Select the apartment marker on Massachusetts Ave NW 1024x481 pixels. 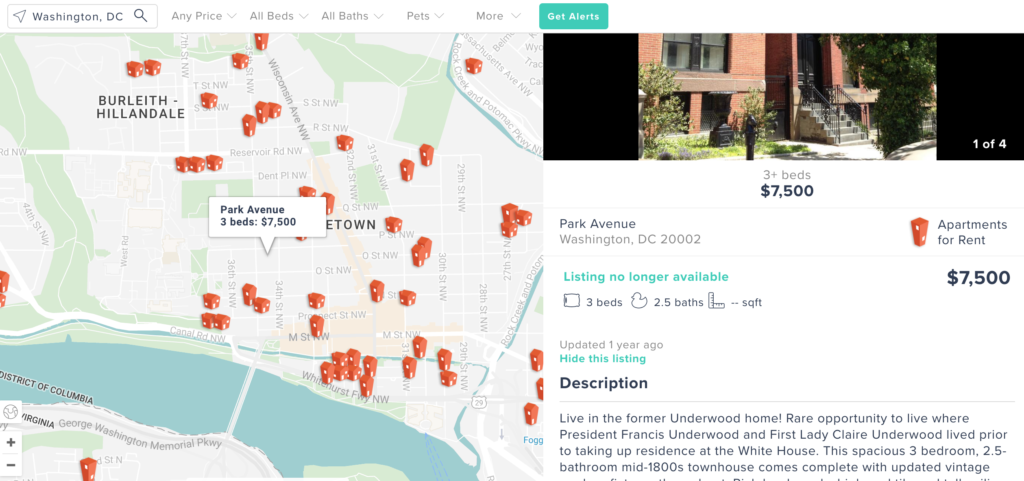point(473,66)
